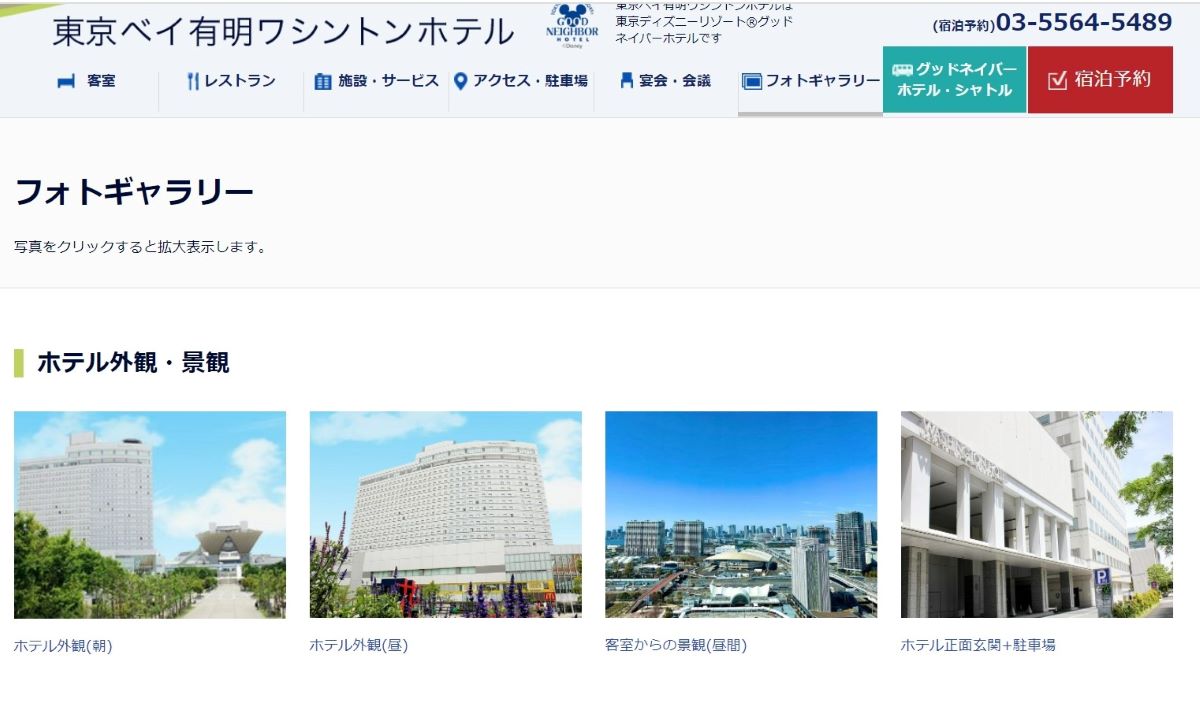The width and height of the screenshot is (1200, 711).
Task: Click the Good Neighbor Hotel Mickey logo
Action: (572, 26)
